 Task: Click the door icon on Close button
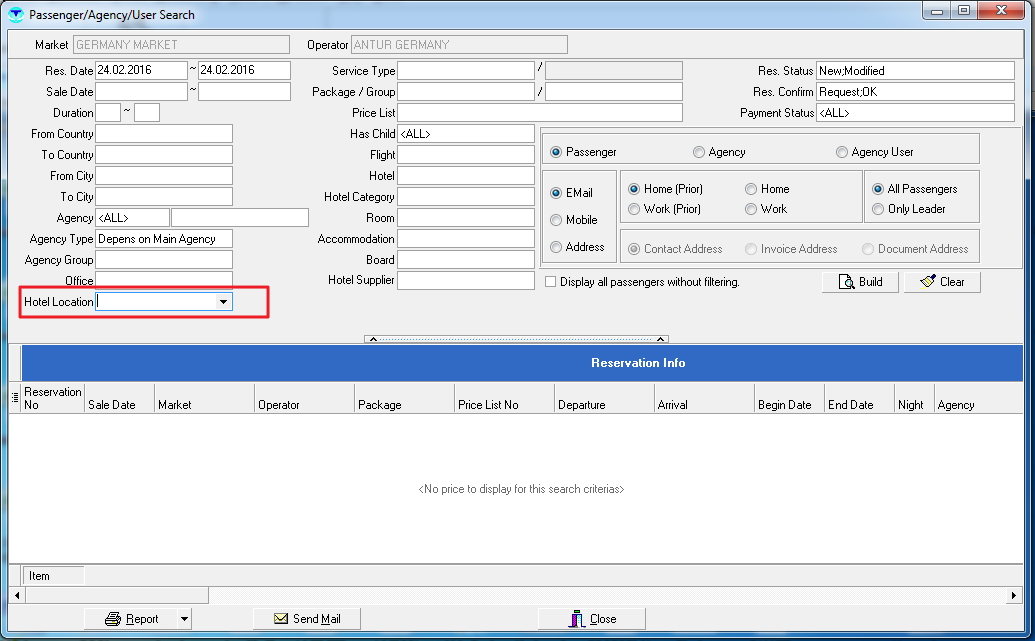pos(577,619)
